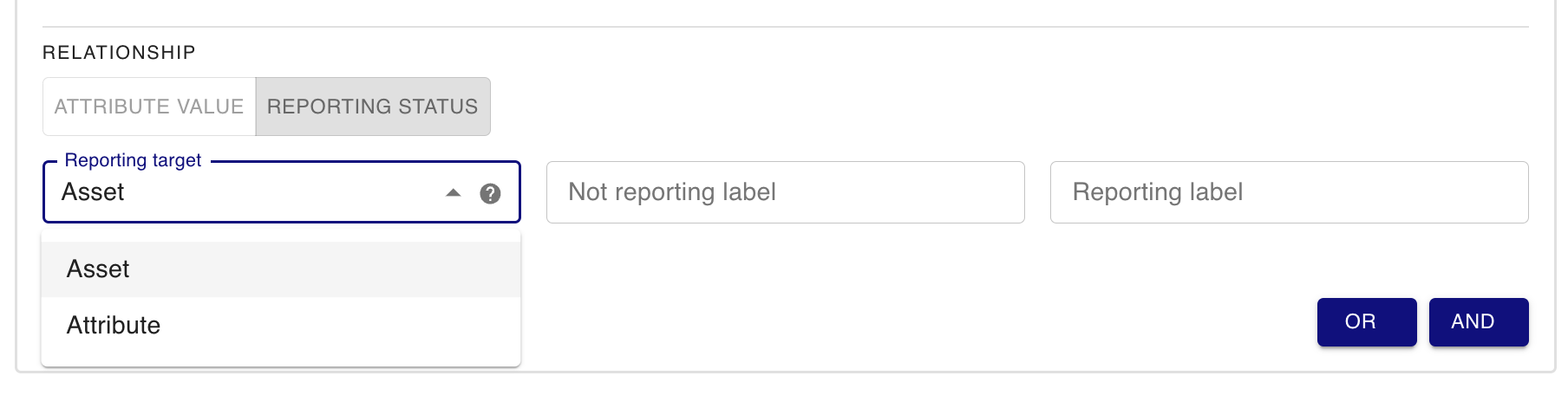Collapse the Reporting target dropdown arrow
Screen dimensions: 1568x395
pos(453,193)
